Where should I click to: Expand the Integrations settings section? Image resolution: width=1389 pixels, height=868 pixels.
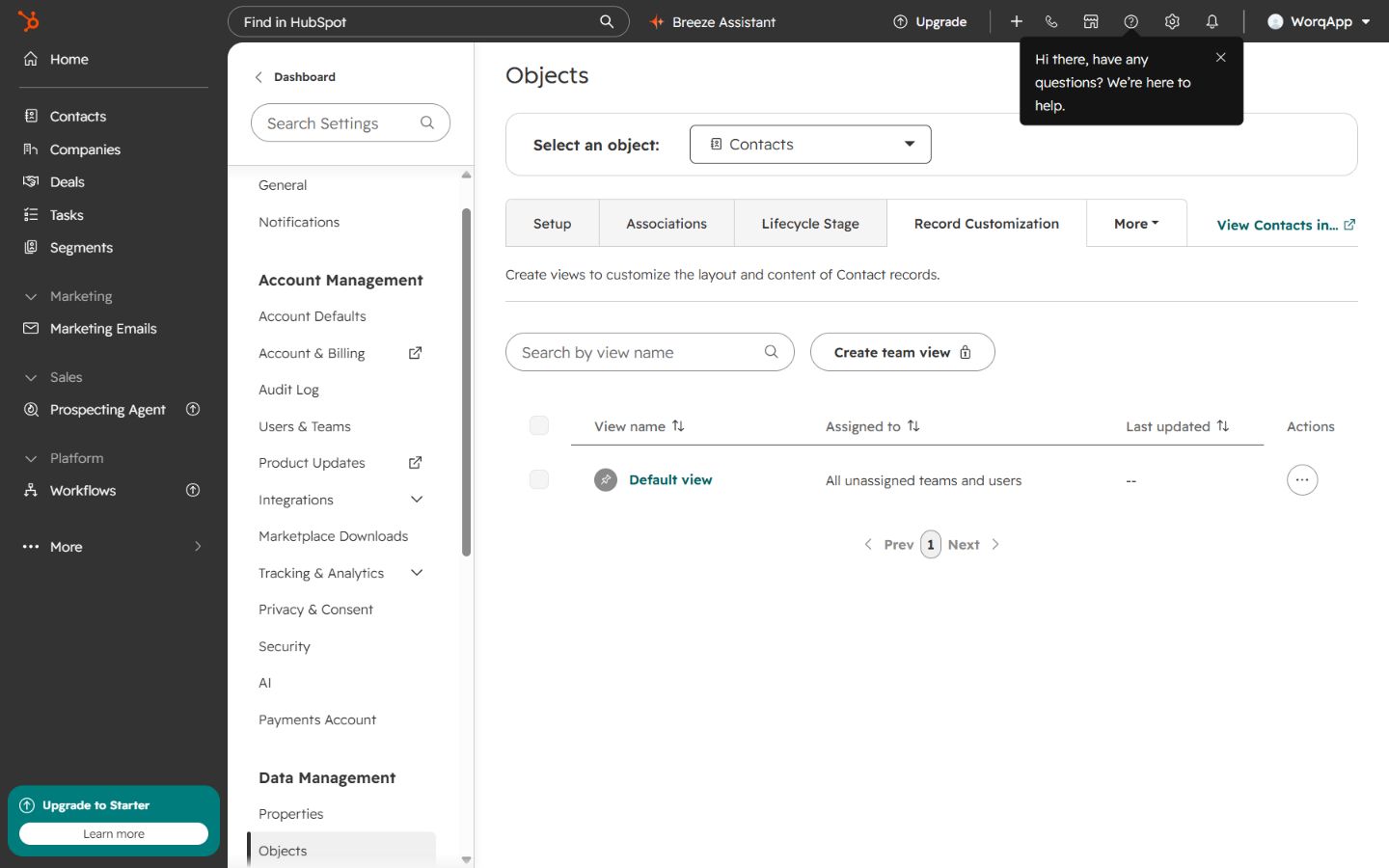[417, 500]
